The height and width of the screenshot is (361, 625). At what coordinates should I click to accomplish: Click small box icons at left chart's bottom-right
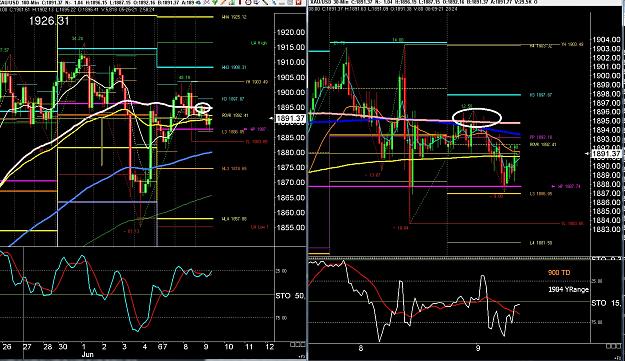297,345
